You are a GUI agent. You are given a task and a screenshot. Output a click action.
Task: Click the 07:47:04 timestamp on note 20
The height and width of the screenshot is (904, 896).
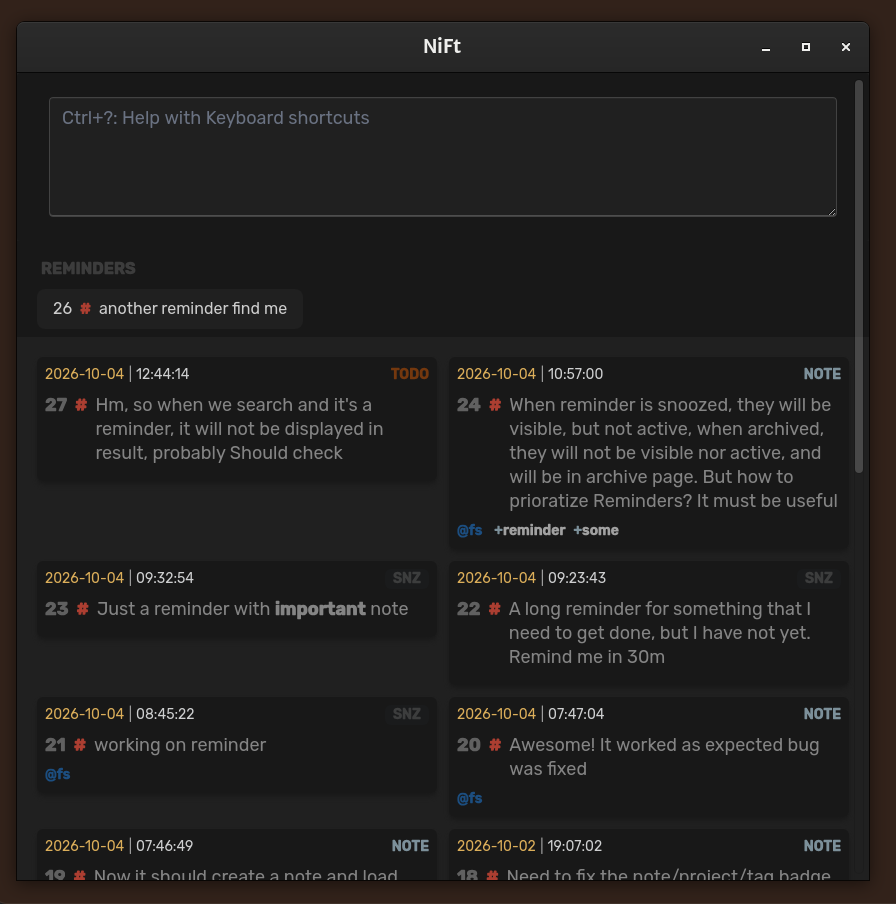click(576, 714)
